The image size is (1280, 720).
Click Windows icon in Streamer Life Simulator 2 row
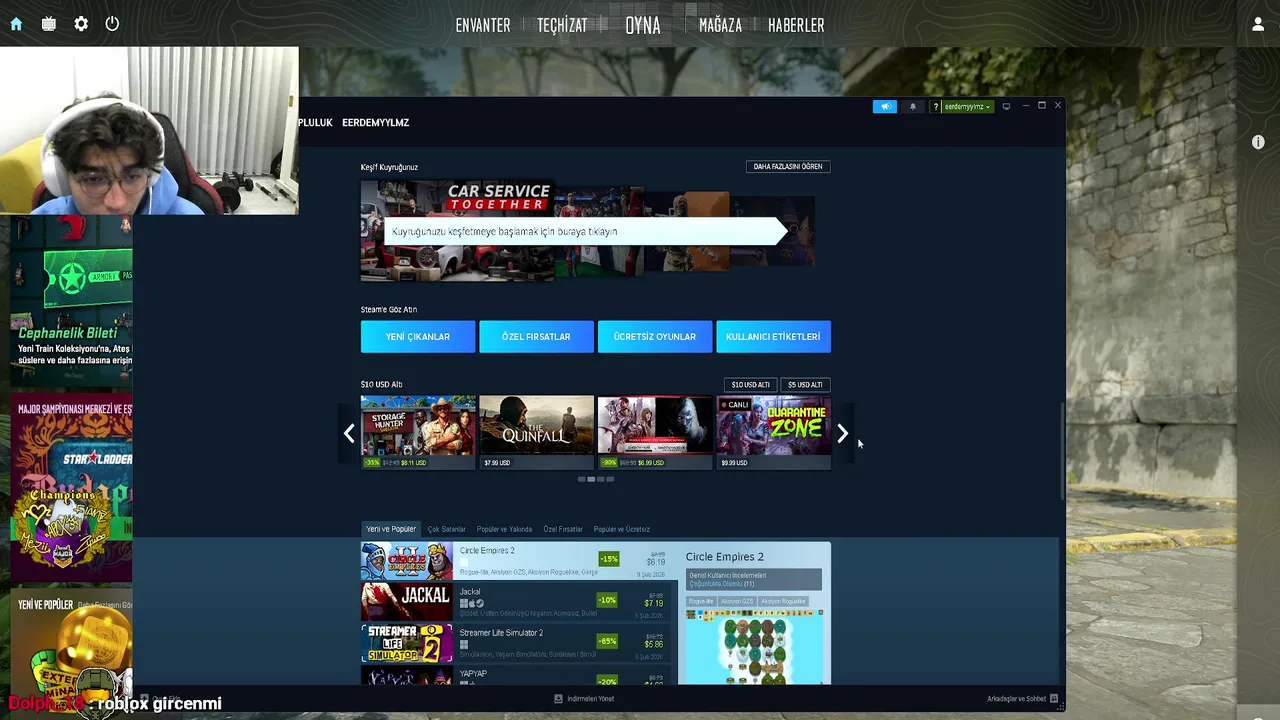coord(464,645)
